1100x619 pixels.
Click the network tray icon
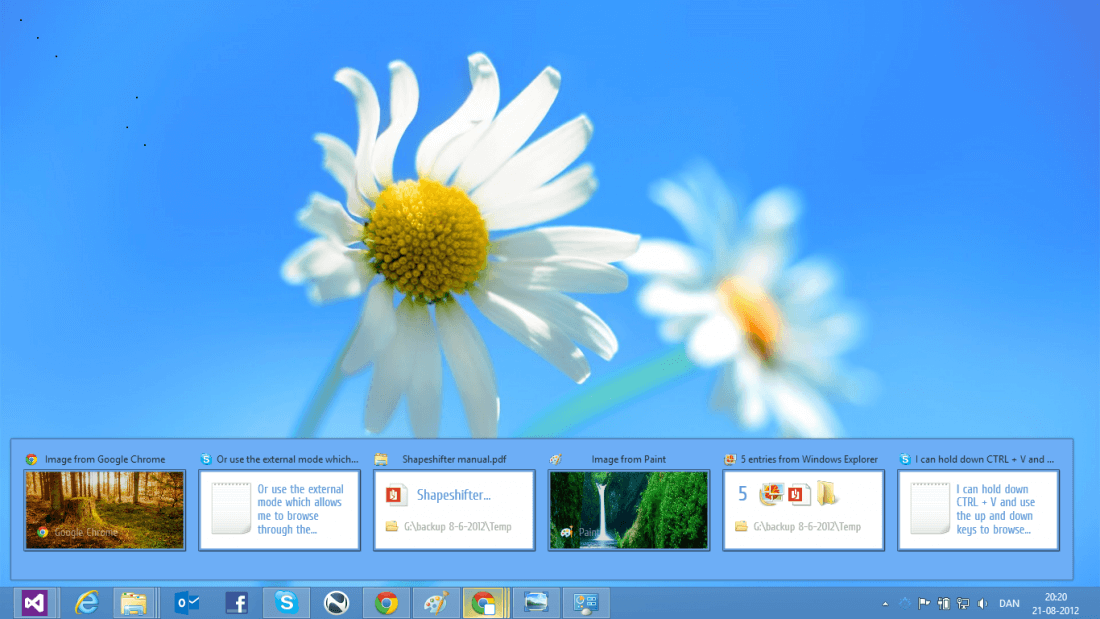pos(962,603)
